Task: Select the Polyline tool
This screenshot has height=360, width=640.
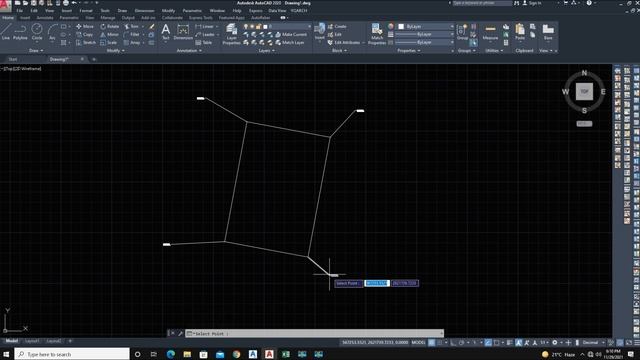Action: [20, 32]
